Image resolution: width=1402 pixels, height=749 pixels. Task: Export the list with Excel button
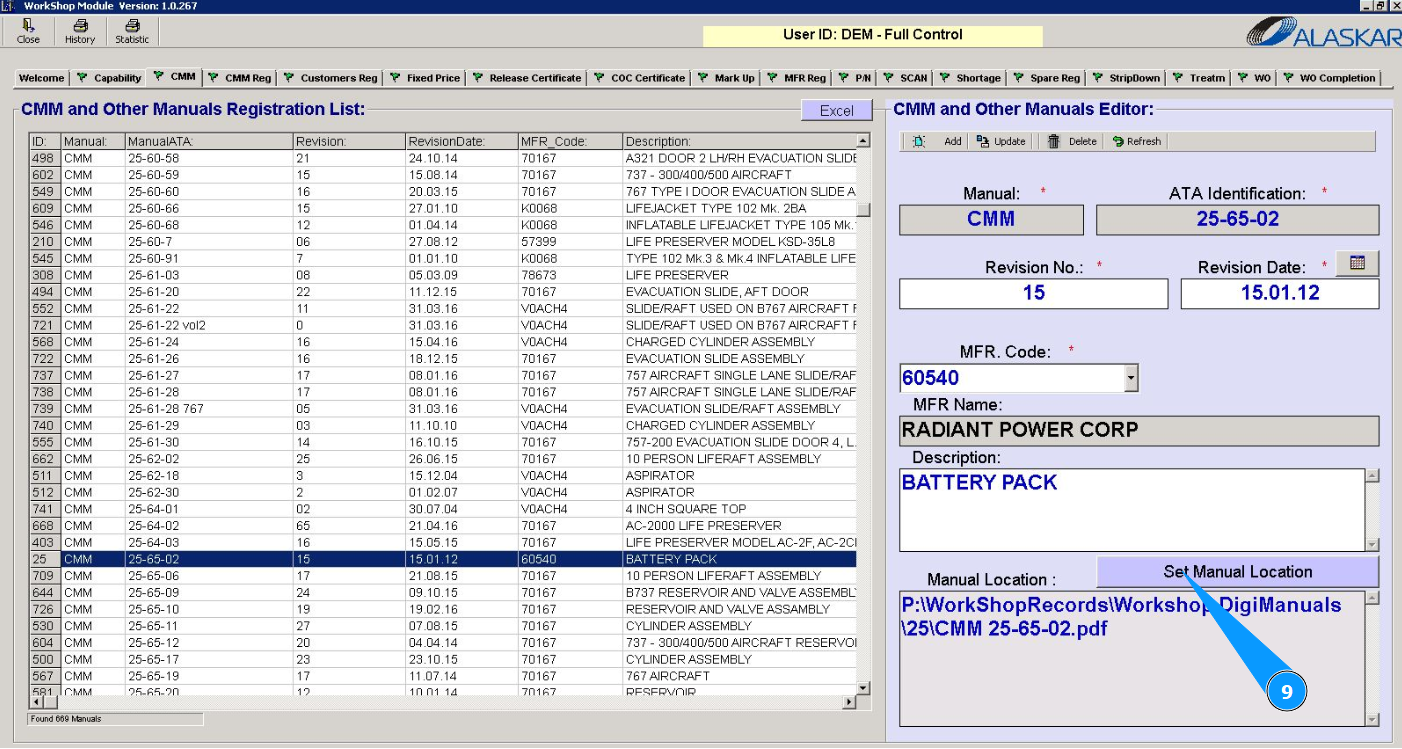pyautogui.click(x=836, y=111)
